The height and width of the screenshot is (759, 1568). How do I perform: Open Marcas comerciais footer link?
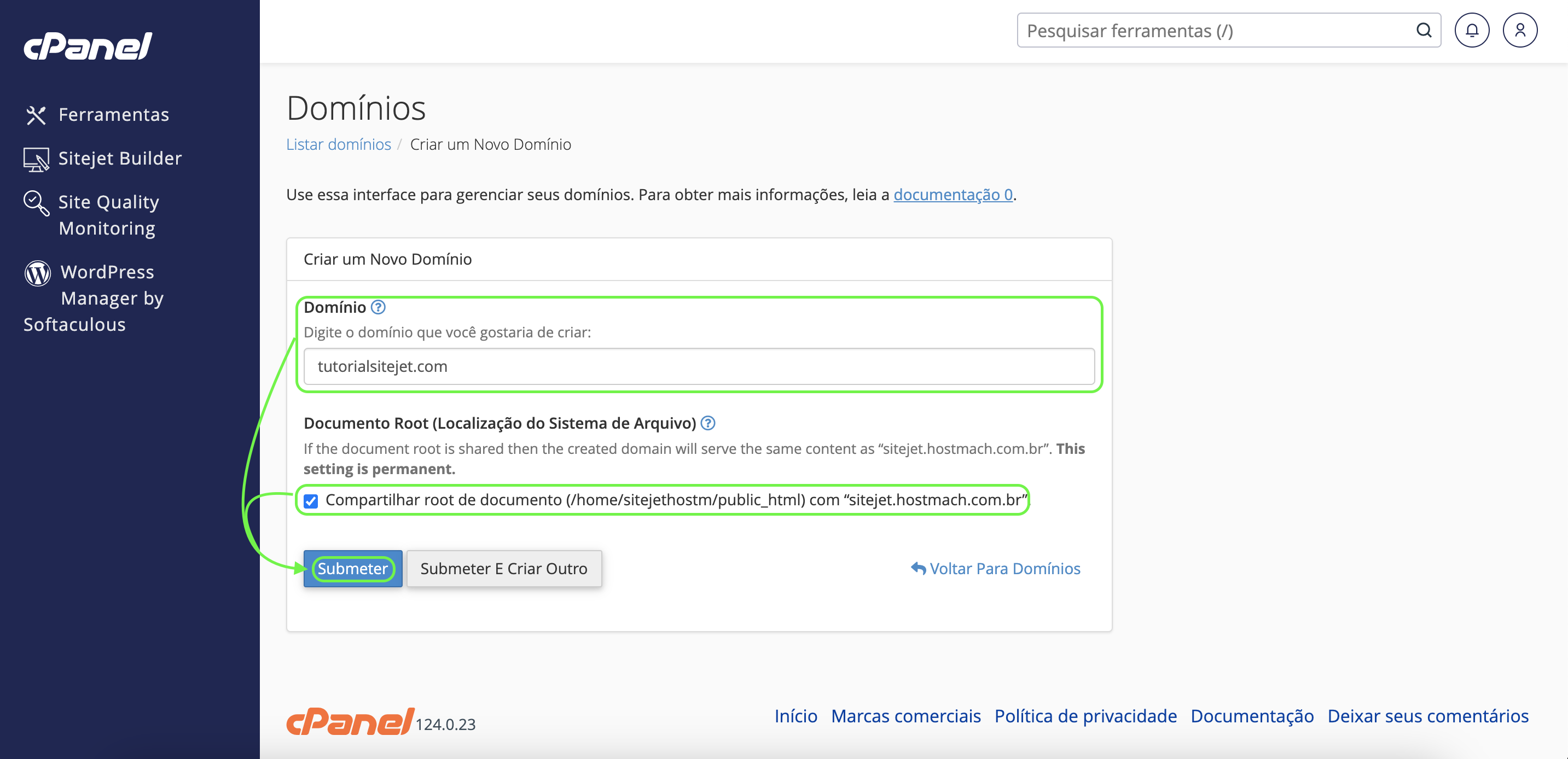click(x=906, y=716)
